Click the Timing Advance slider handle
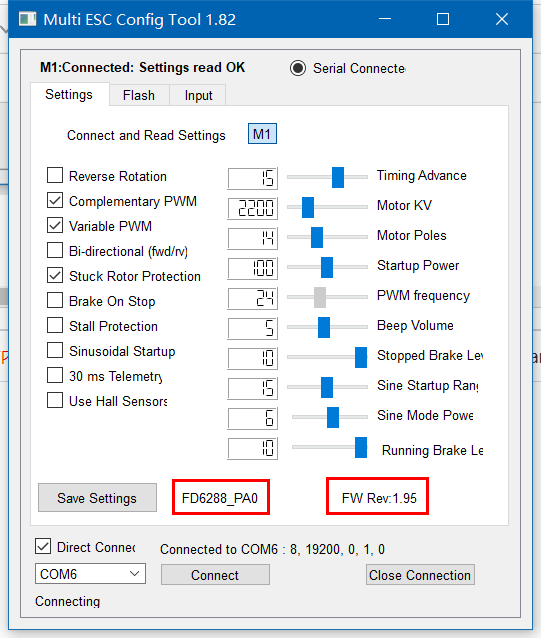541x638 pixels. click(338, 177)
